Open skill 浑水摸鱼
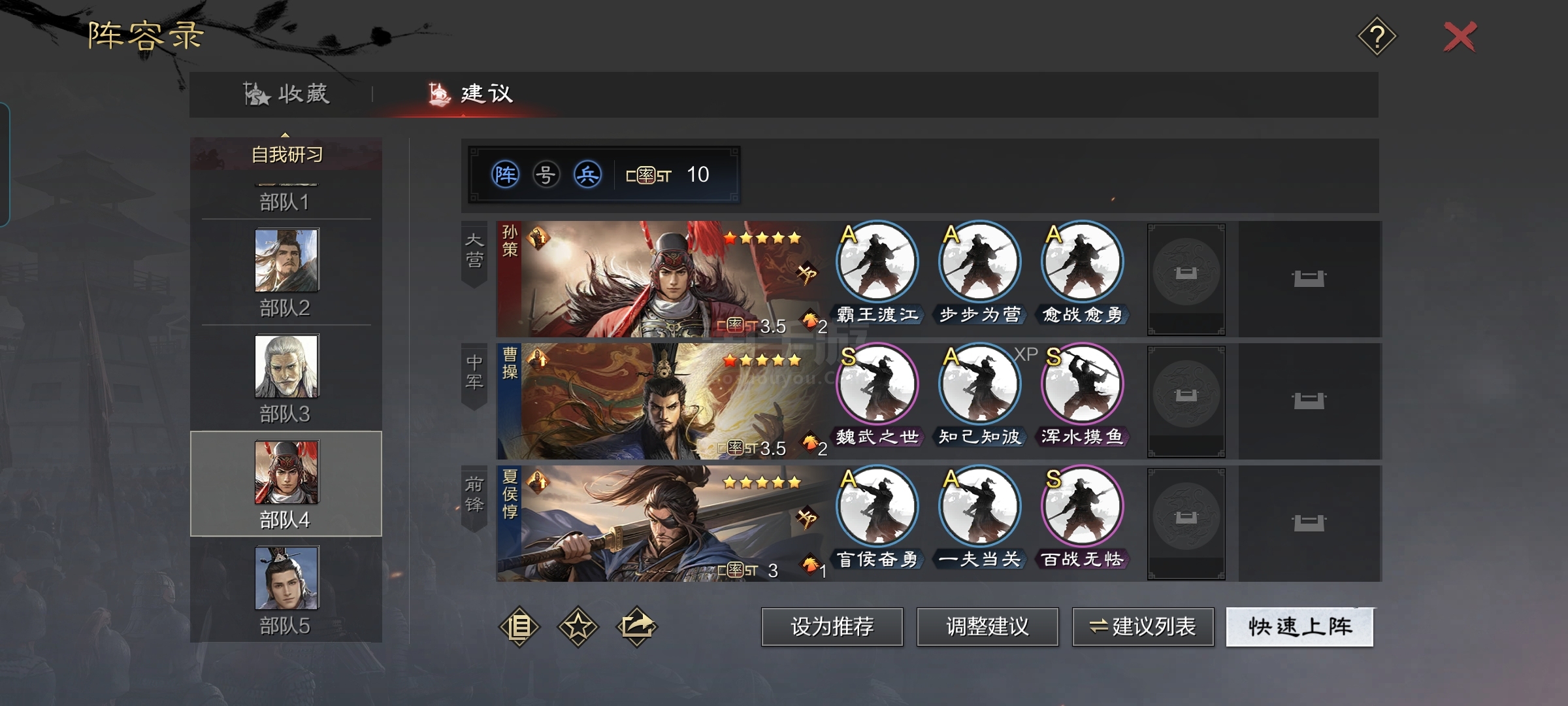Screen dimensions: 1568x706 coord(1083,395)
